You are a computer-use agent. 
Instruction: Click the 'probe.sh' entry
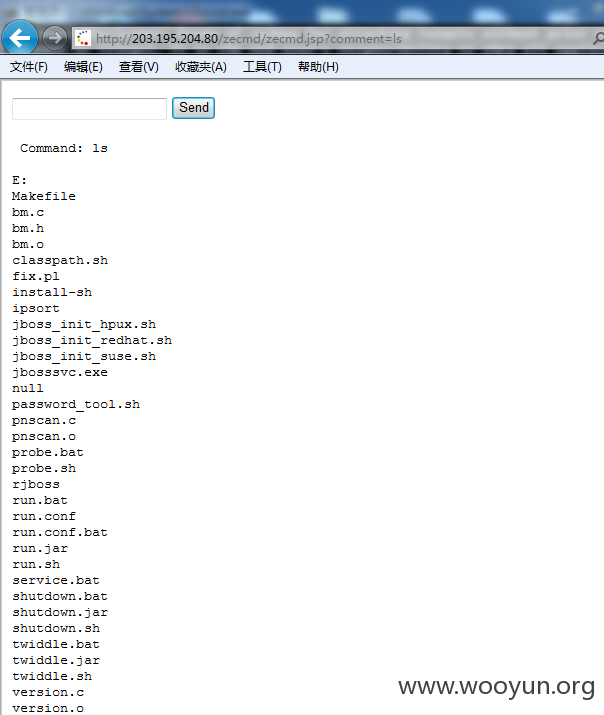coord(44,468)
